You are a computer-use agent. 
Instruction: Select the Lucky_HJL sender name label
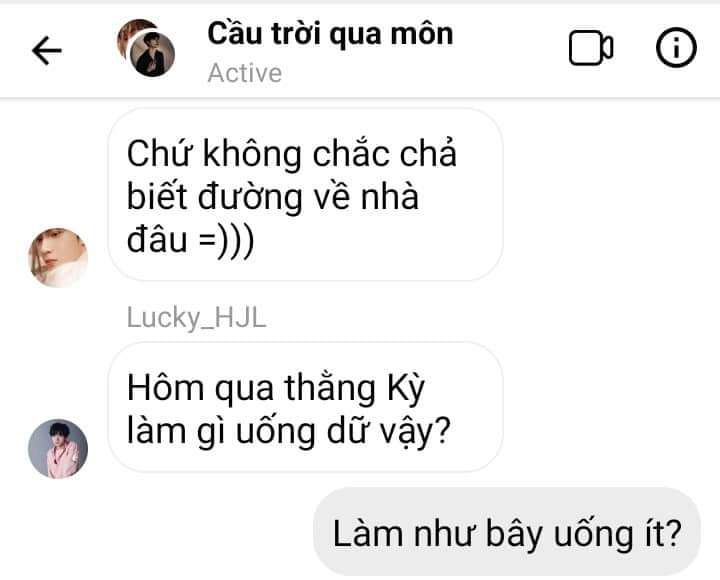click(196, 318)
